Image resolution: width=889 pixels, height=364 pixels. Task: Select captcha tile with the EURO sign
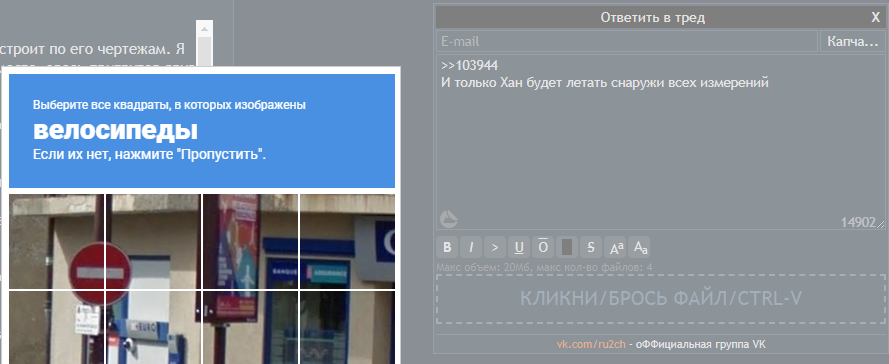tap(153, 327)
